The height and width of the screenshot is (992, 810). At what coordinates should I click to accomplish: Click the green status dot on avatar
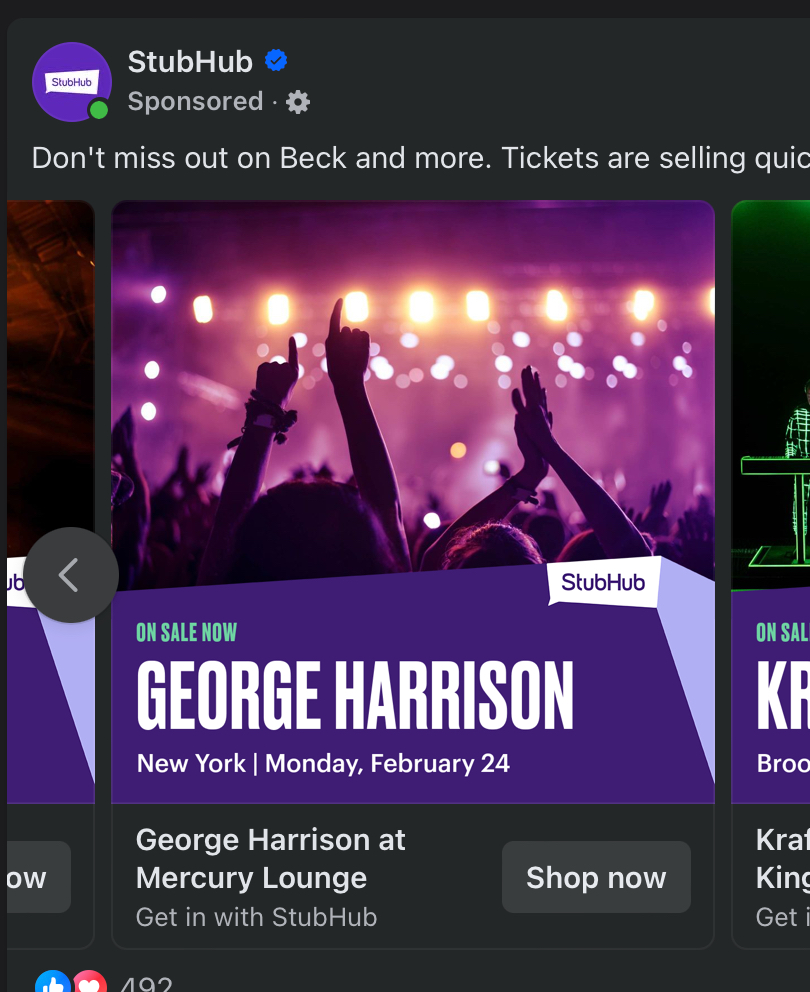[98, 110]
